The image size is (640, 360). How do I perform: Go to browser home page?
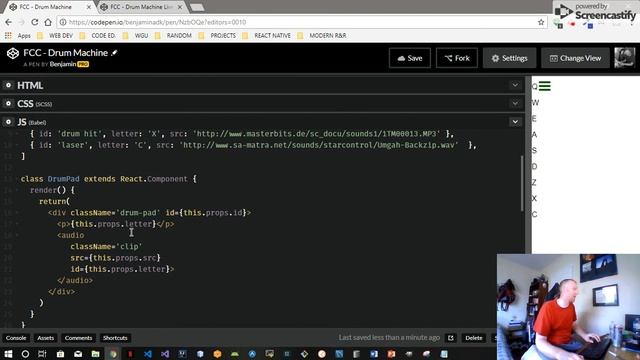tap(48, 22)
